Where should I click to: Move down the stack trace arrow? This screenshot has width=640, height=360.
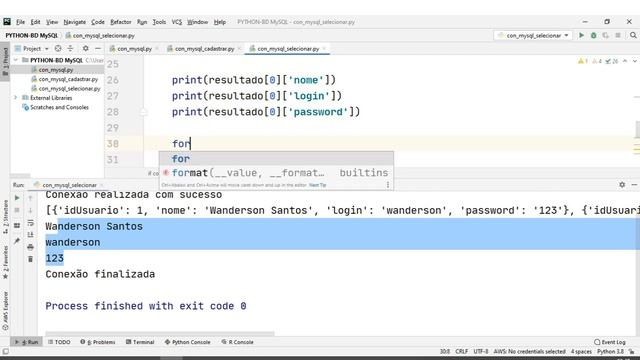tap(30, 210)
